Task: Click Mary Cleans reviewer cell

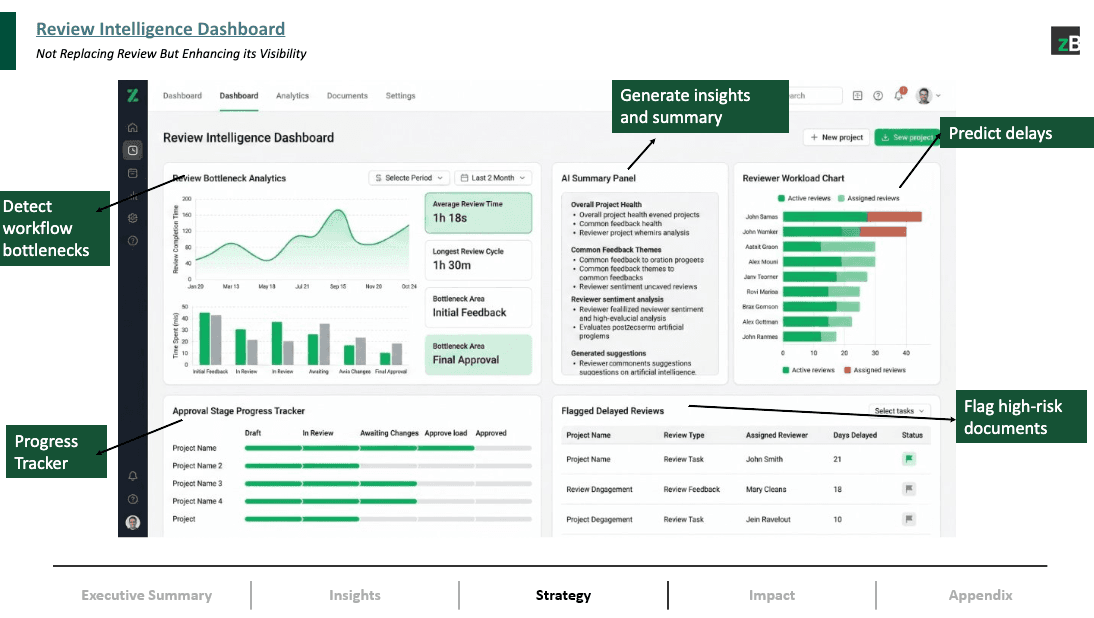Action: pyautogui.click(x=766, y=489)
